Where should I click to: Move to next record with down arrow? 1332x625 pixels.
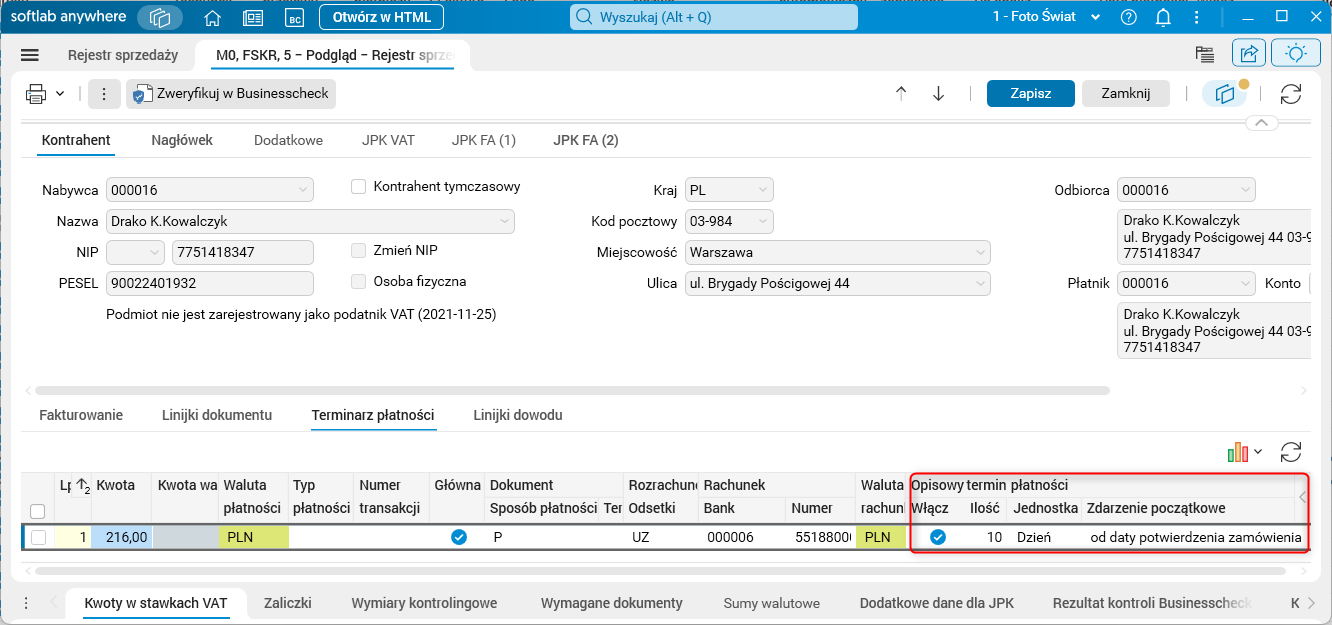point(938,94)
